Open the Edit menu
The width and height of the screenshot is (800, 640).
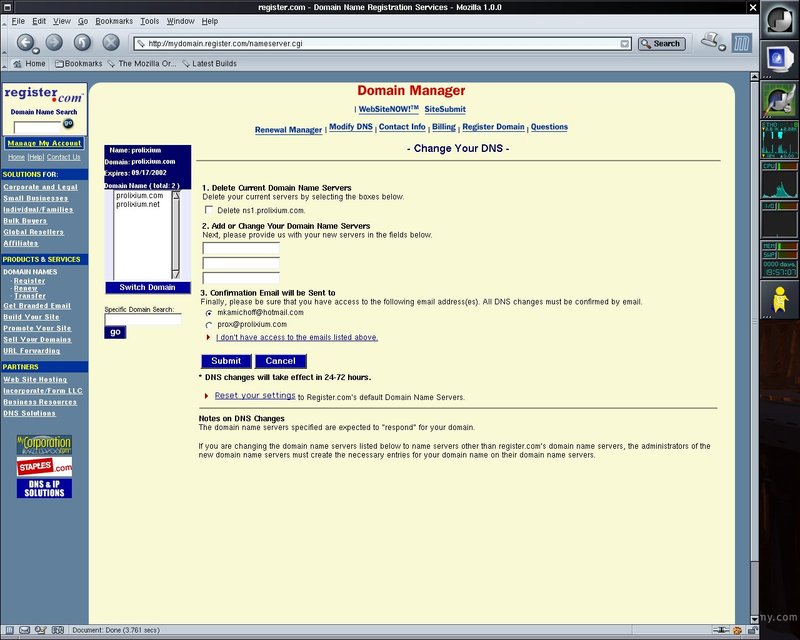39,21
